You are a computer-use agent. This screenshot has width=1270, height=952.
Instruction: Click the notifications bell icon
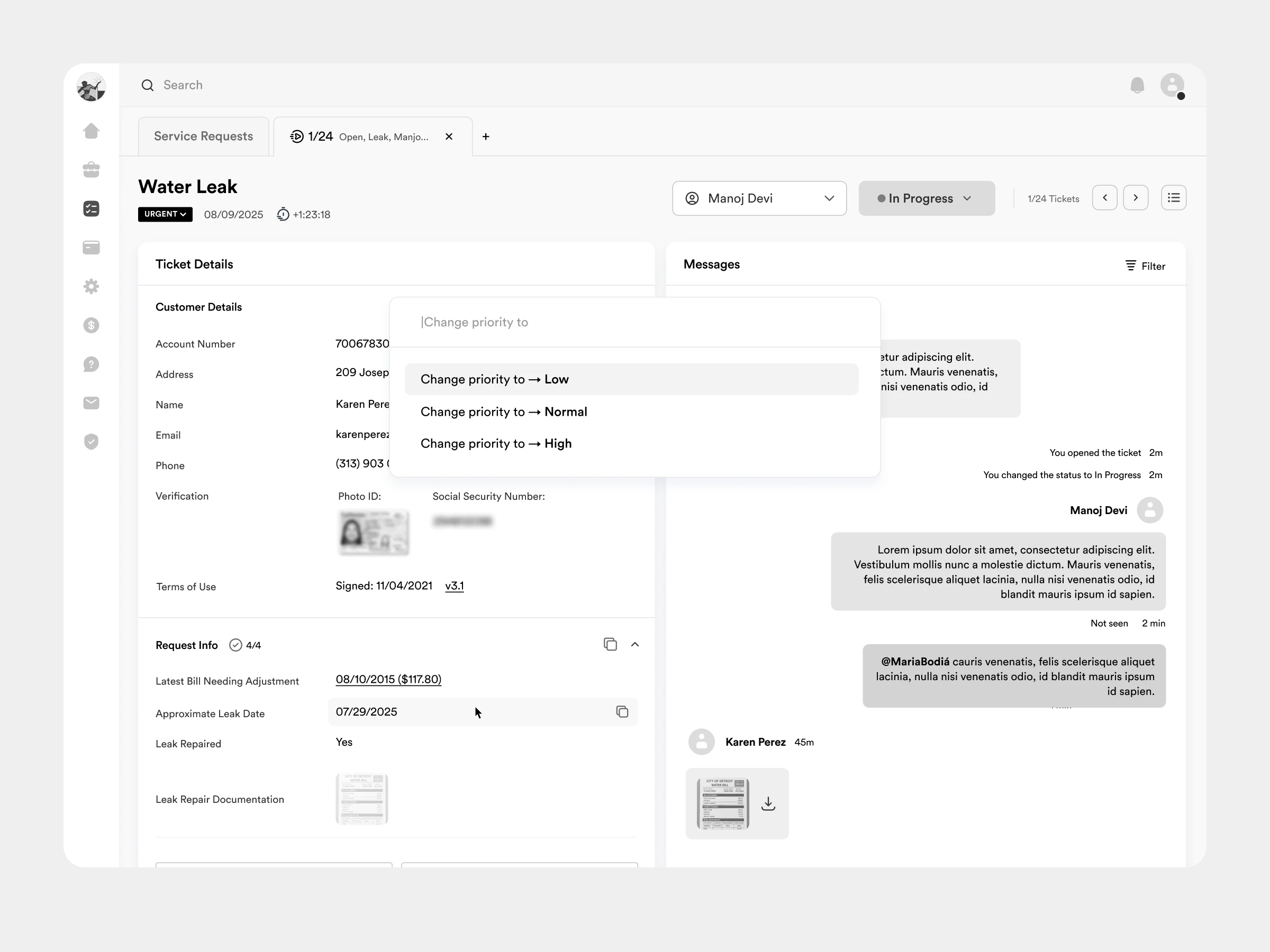point(1137,86)
